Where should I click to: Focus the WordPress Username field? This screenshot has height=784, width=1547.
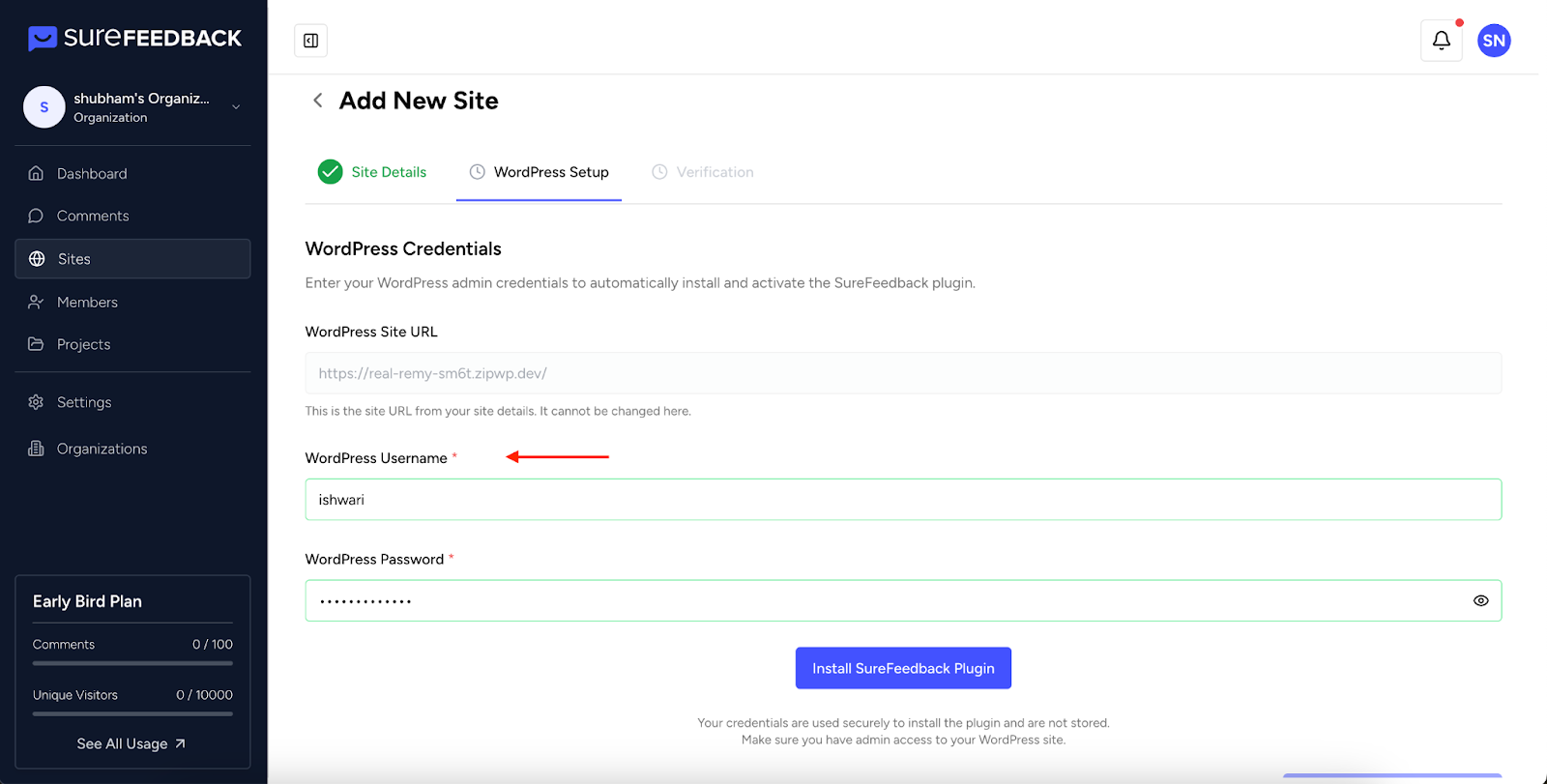pyautogui.click(x=902, y=500)
